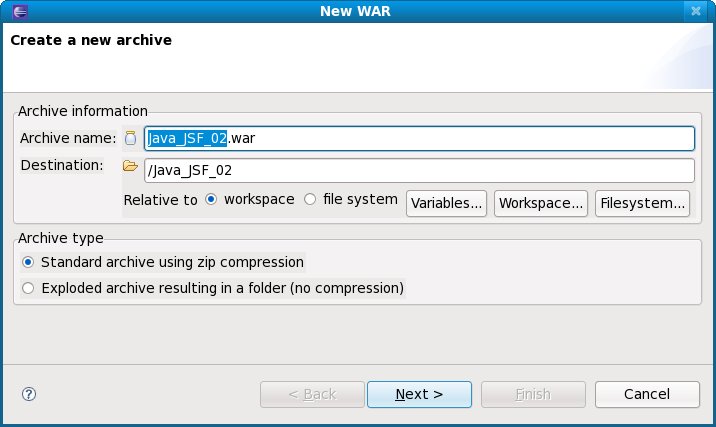Click the Create a new archive heading
The width and height of the screenshot is (716, 427).
coord(91,41)
